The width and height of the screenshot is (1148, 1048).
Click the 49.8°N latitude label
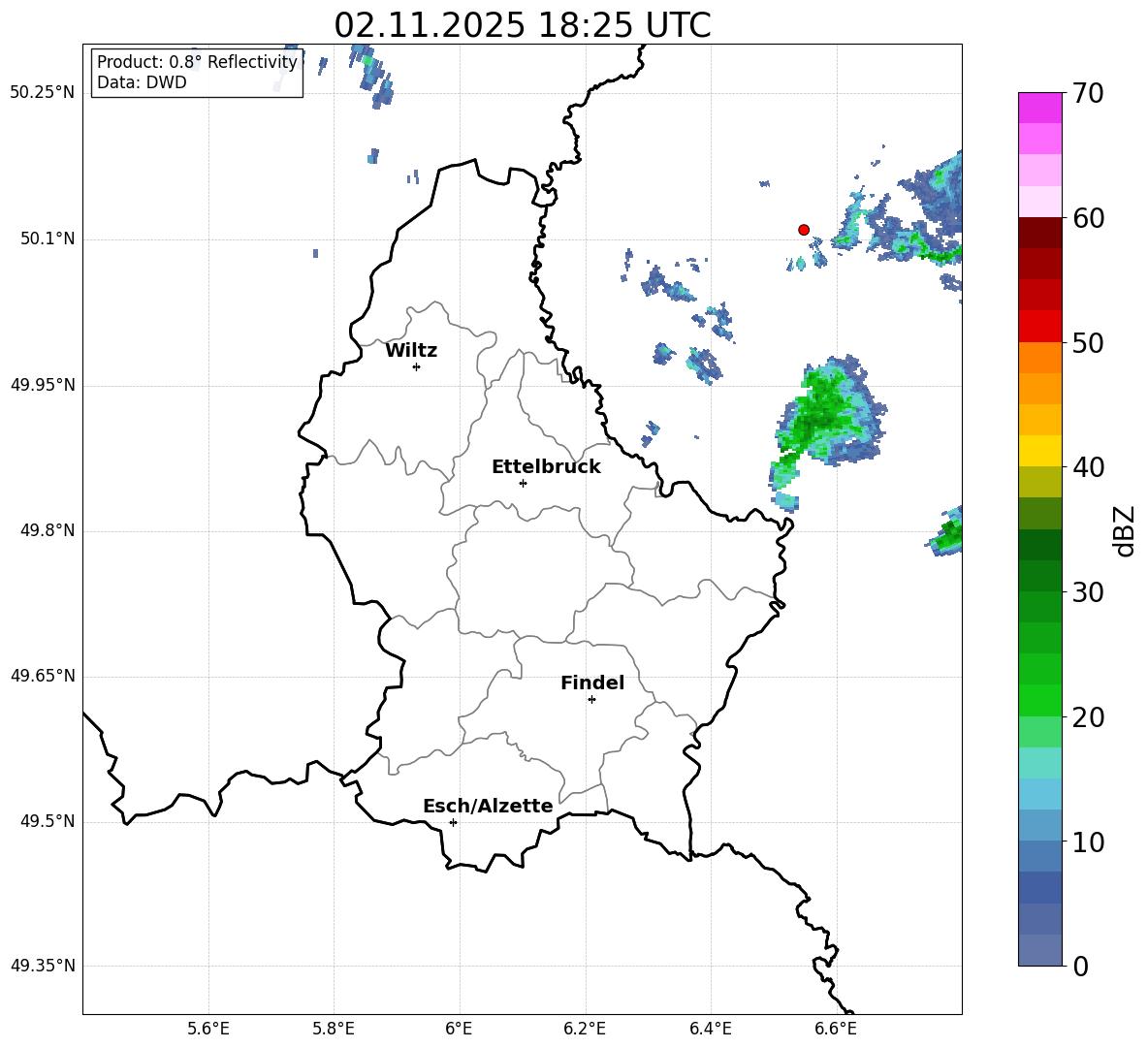[x=48, y=530]
